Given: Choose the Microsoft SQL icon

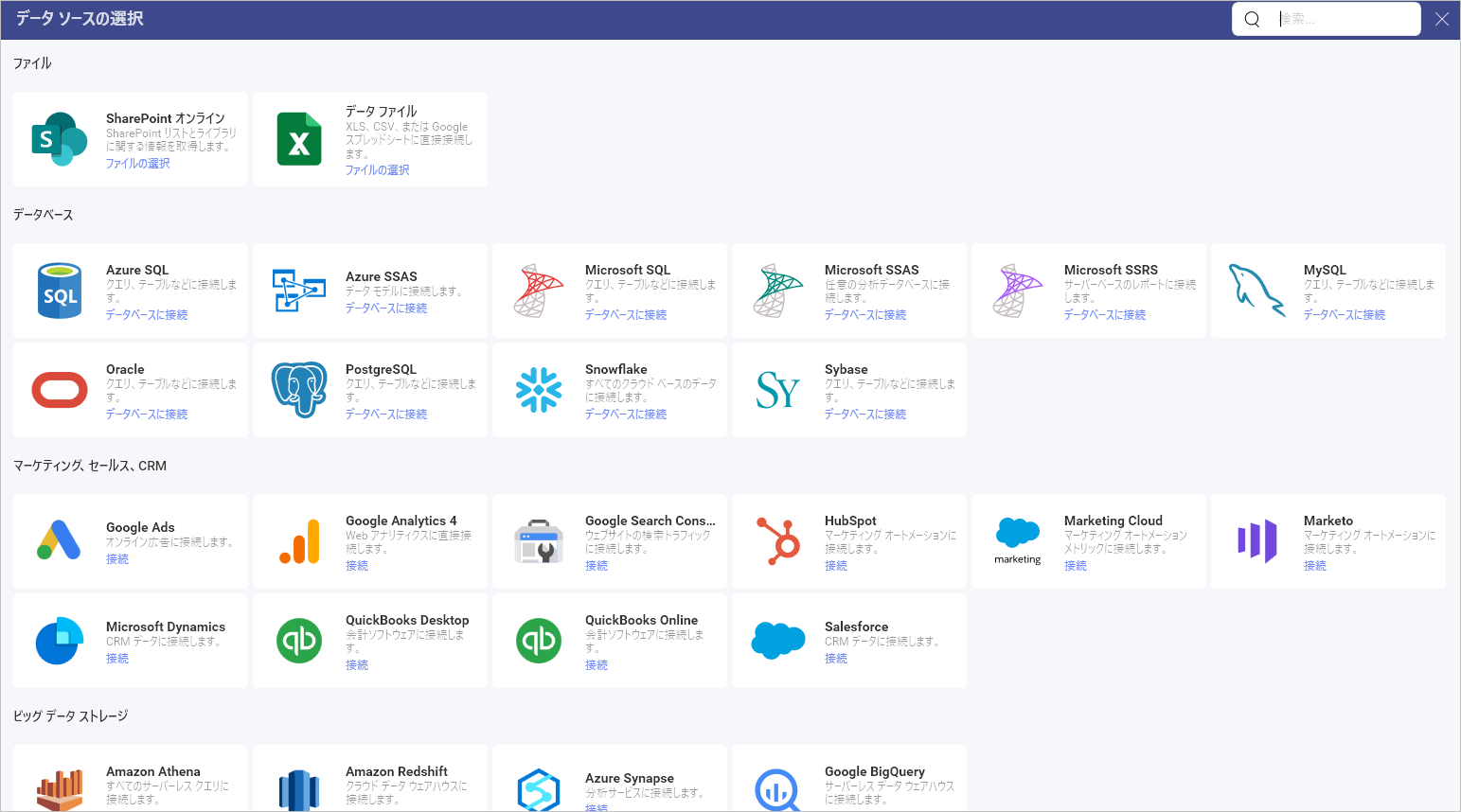Looking at the screenshot, I should click(539, 291).
